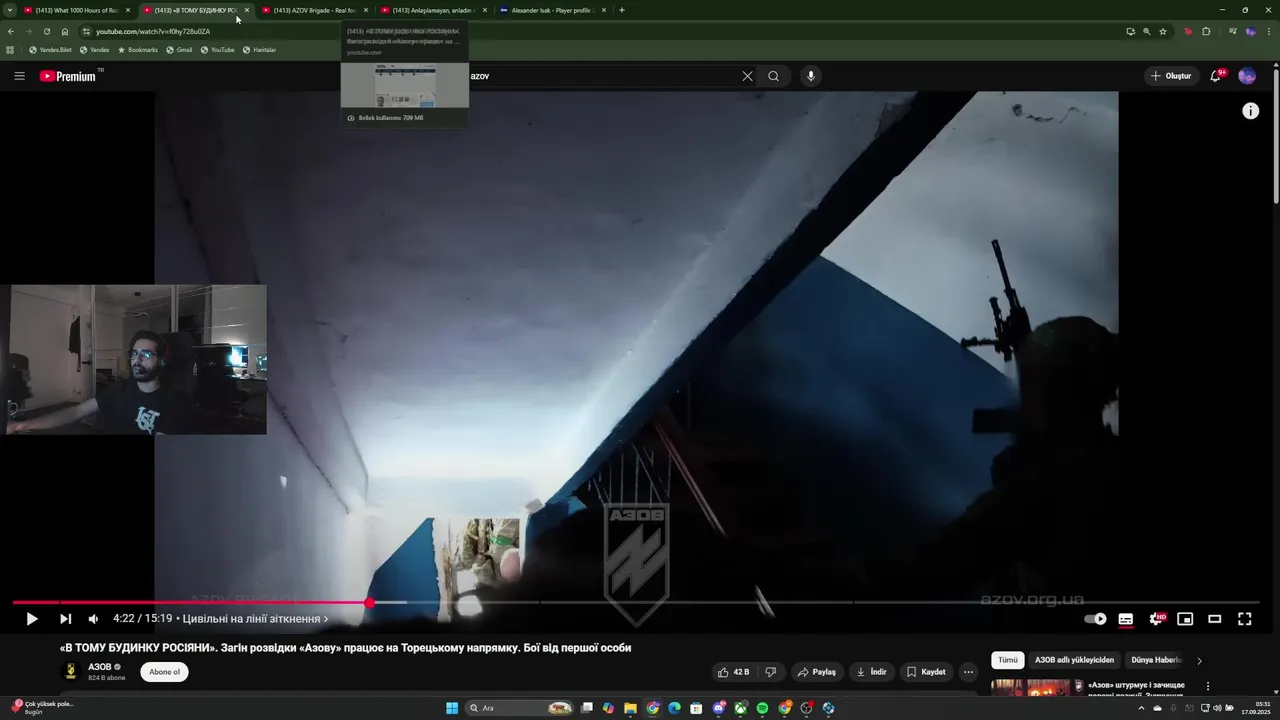
Task: Subscribe with Abone ol button
Action: click(x=164, y=672)
